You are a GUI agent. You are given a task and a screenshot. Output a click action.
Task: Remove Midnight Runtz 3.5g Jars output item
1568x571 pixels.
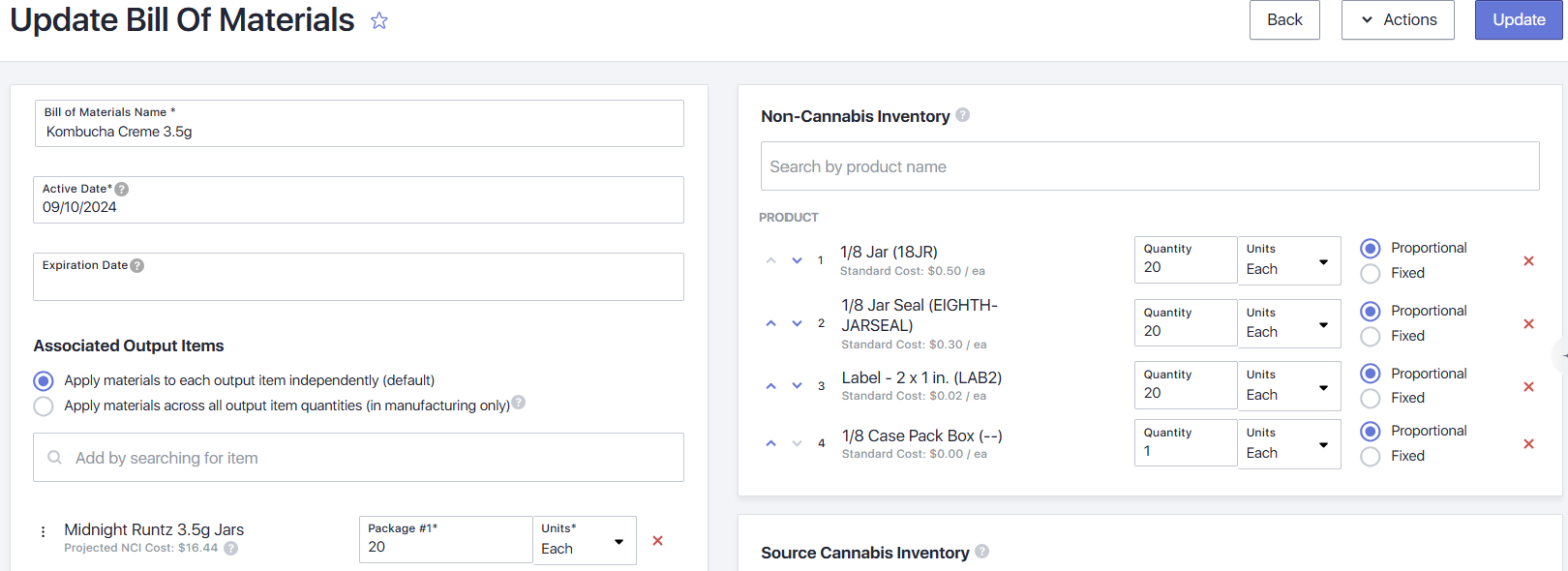[657, 541]
